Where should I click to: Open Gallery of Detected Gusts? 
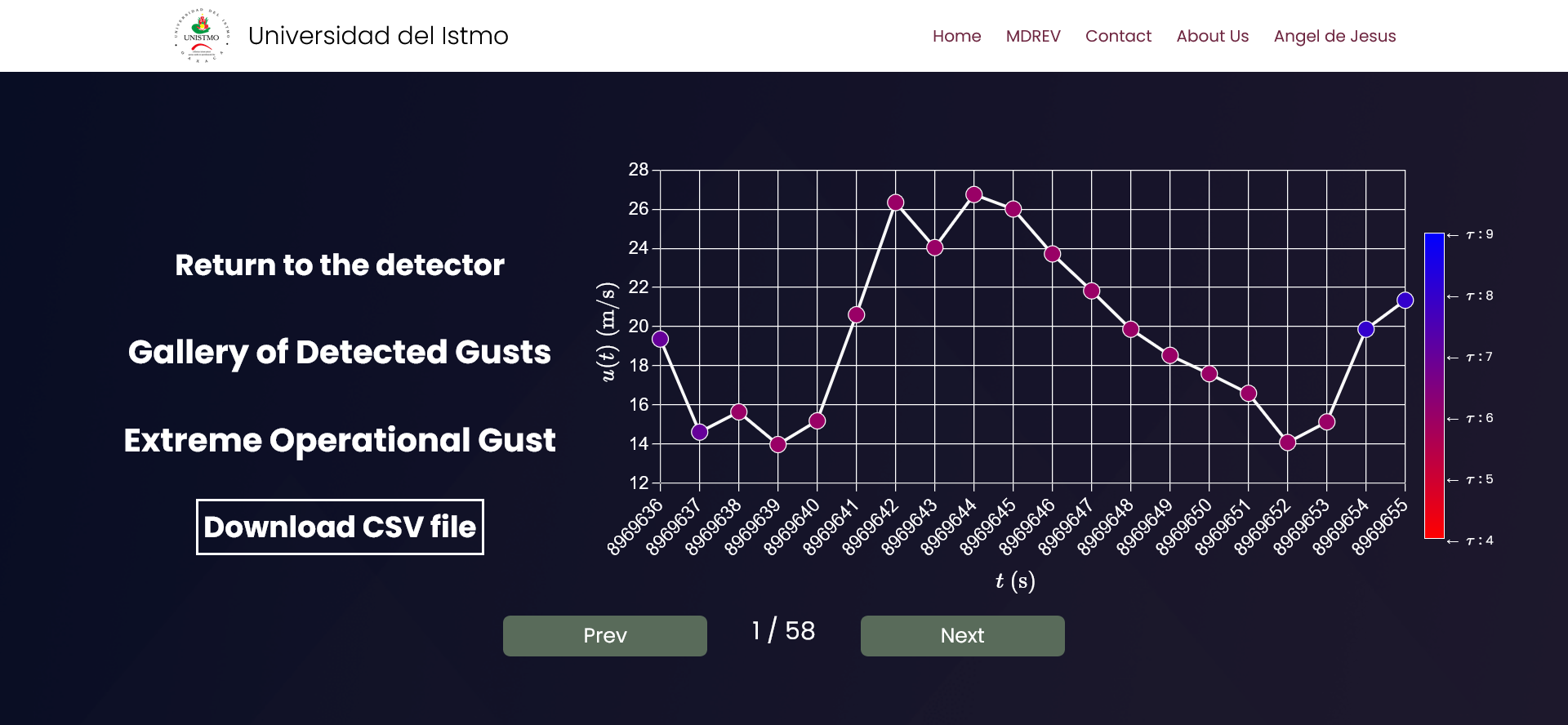[340, 353]
